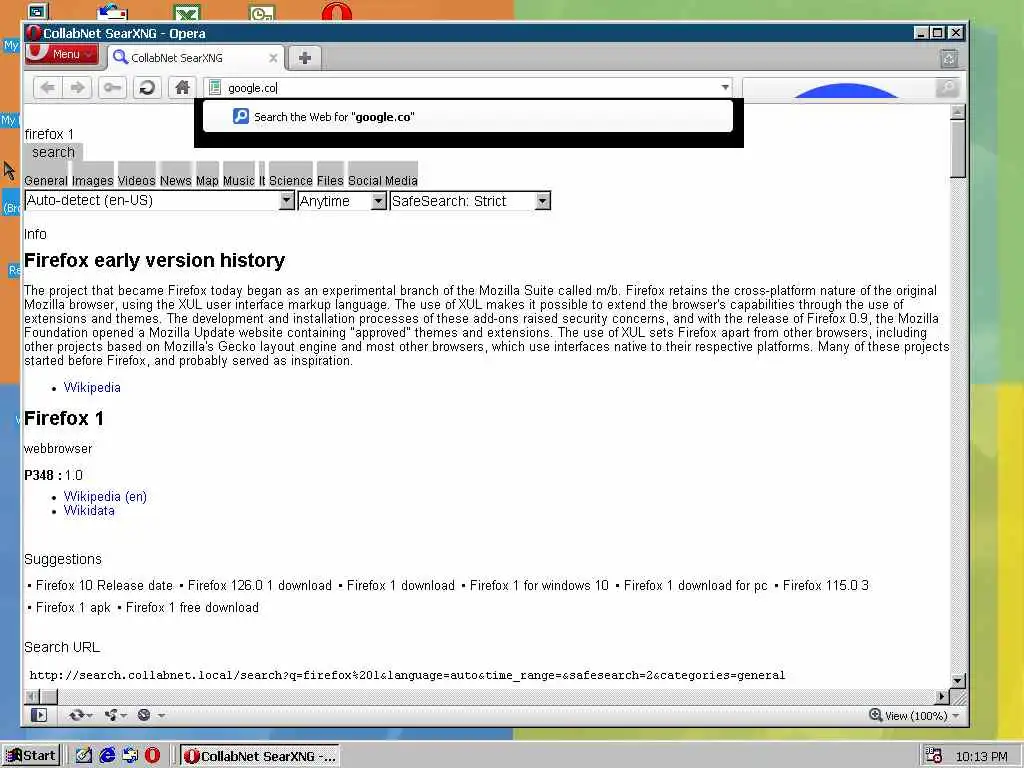Open the Wikipedia (en) link
1024x768 pixels.
tap(105, 496)
